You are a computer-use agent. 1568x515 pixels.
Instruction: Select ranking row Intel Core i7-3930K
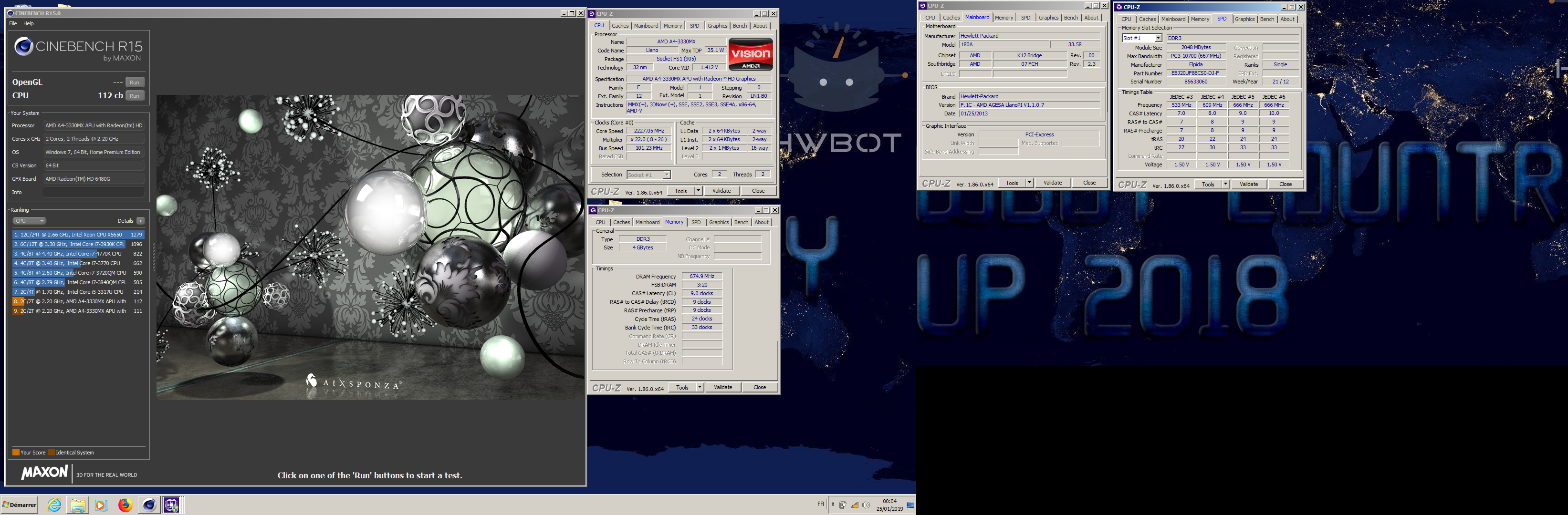click(x=78, y=244)
